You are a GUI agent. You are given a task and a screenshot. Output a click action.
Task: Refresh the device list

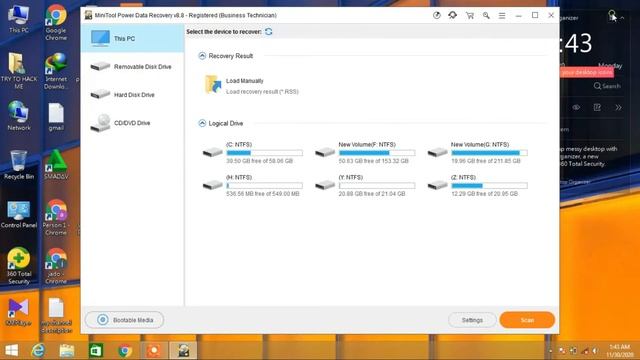269,31
